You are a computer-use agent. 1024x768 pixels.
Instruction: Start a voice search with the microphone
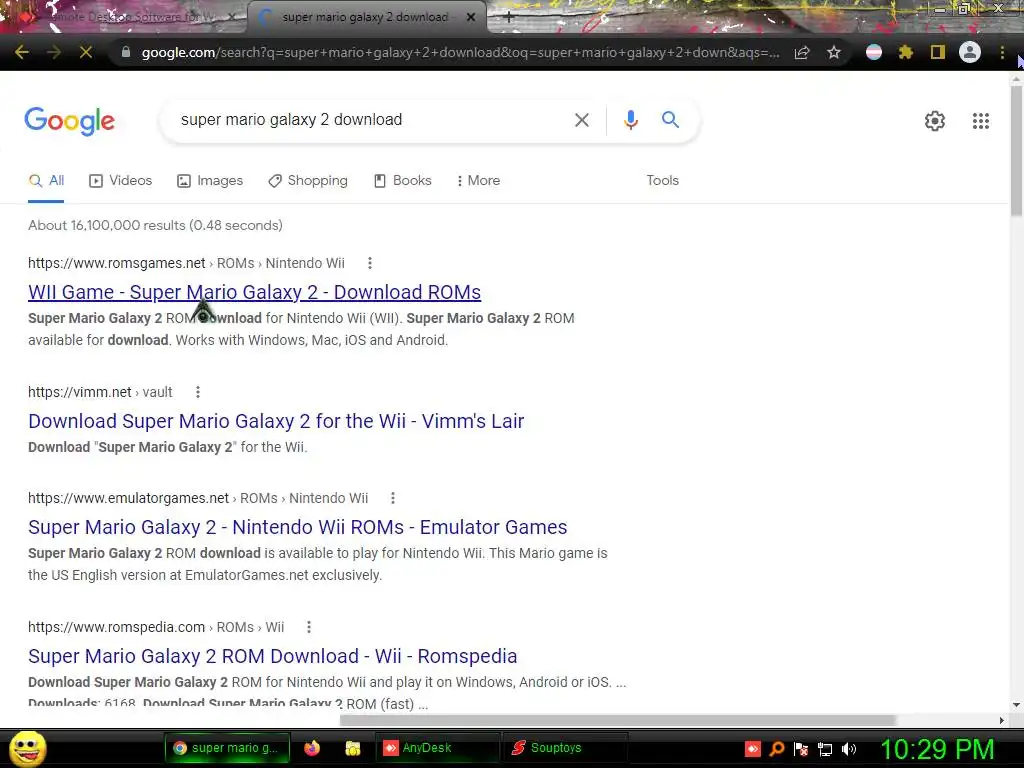pos(630,120)
